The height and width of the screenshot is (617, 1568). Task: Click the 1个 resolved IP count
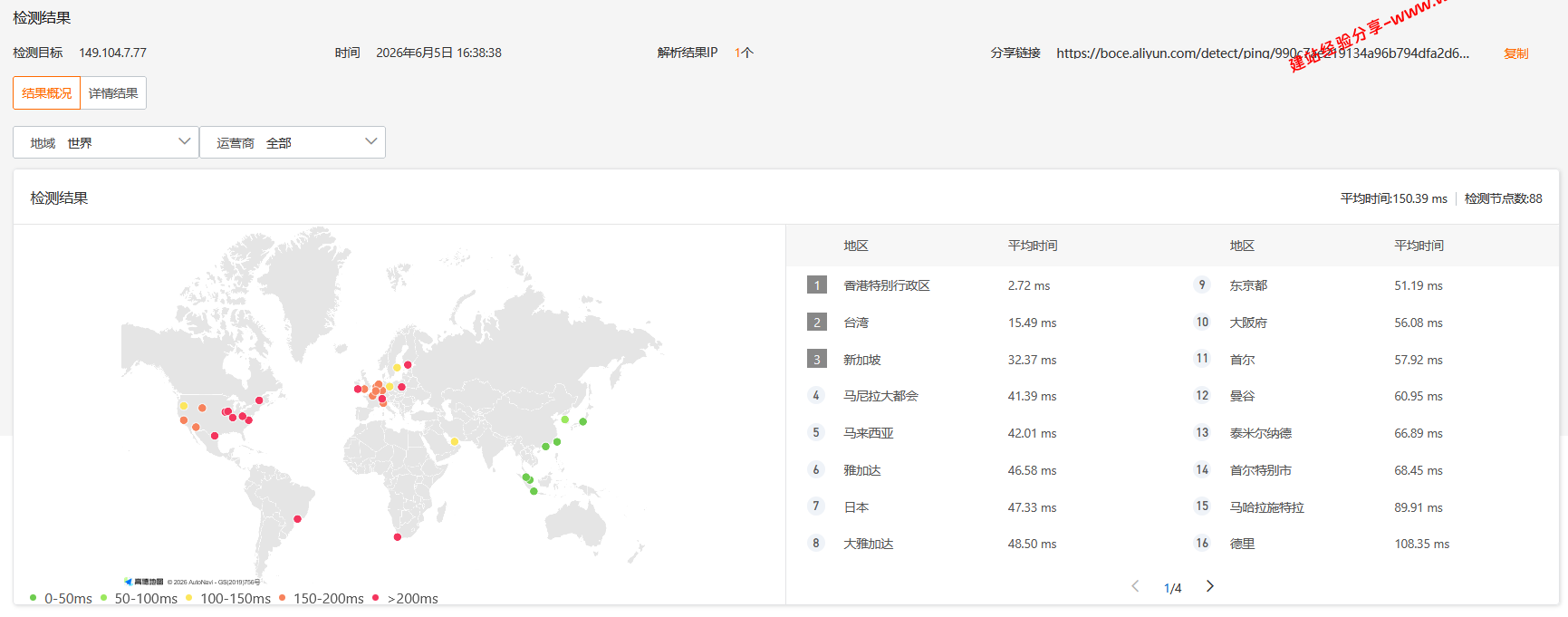[744, 53]
